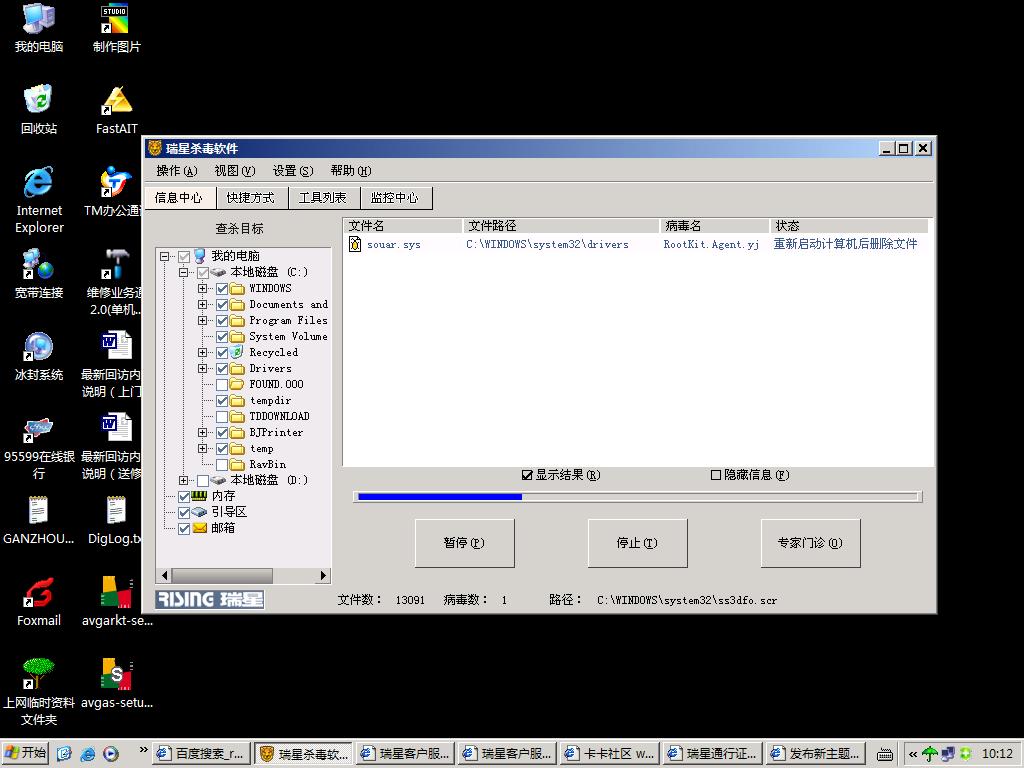Click the 开始 Start button
The image size is (1024, 768).
[x=25, y=754]
